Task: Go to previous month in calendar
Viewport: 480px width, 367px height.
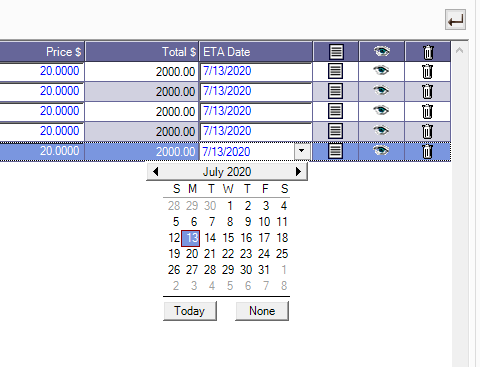Action: click(155, 172)
